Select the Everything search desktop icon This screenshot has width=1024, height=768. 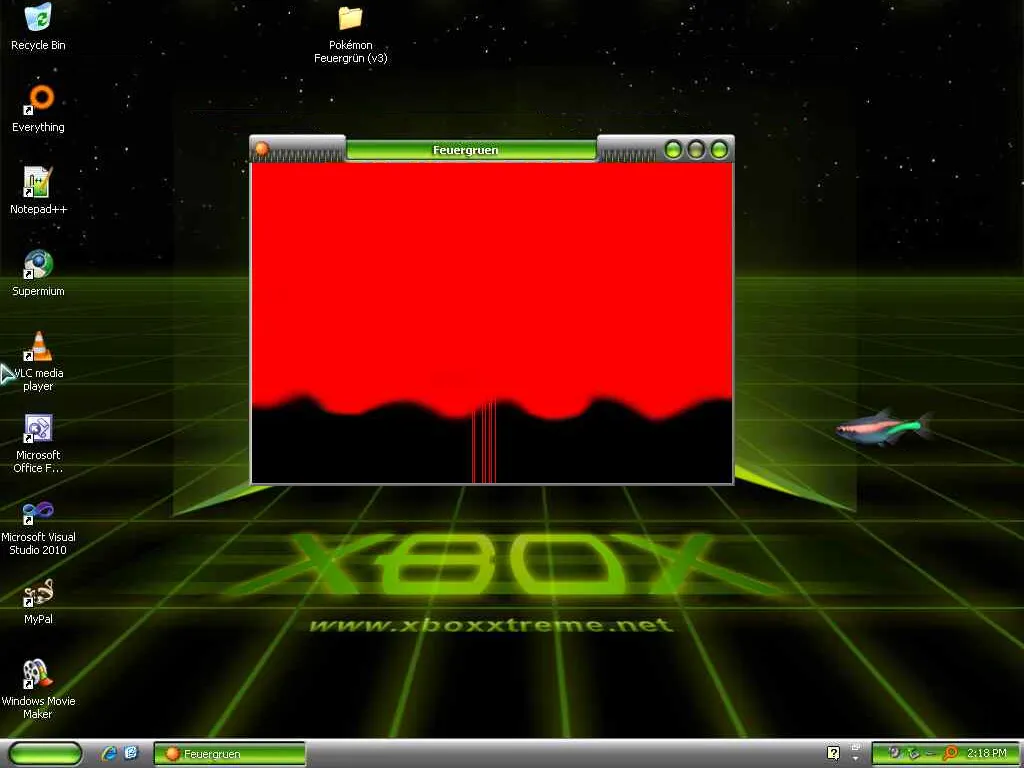coord(38,109)
